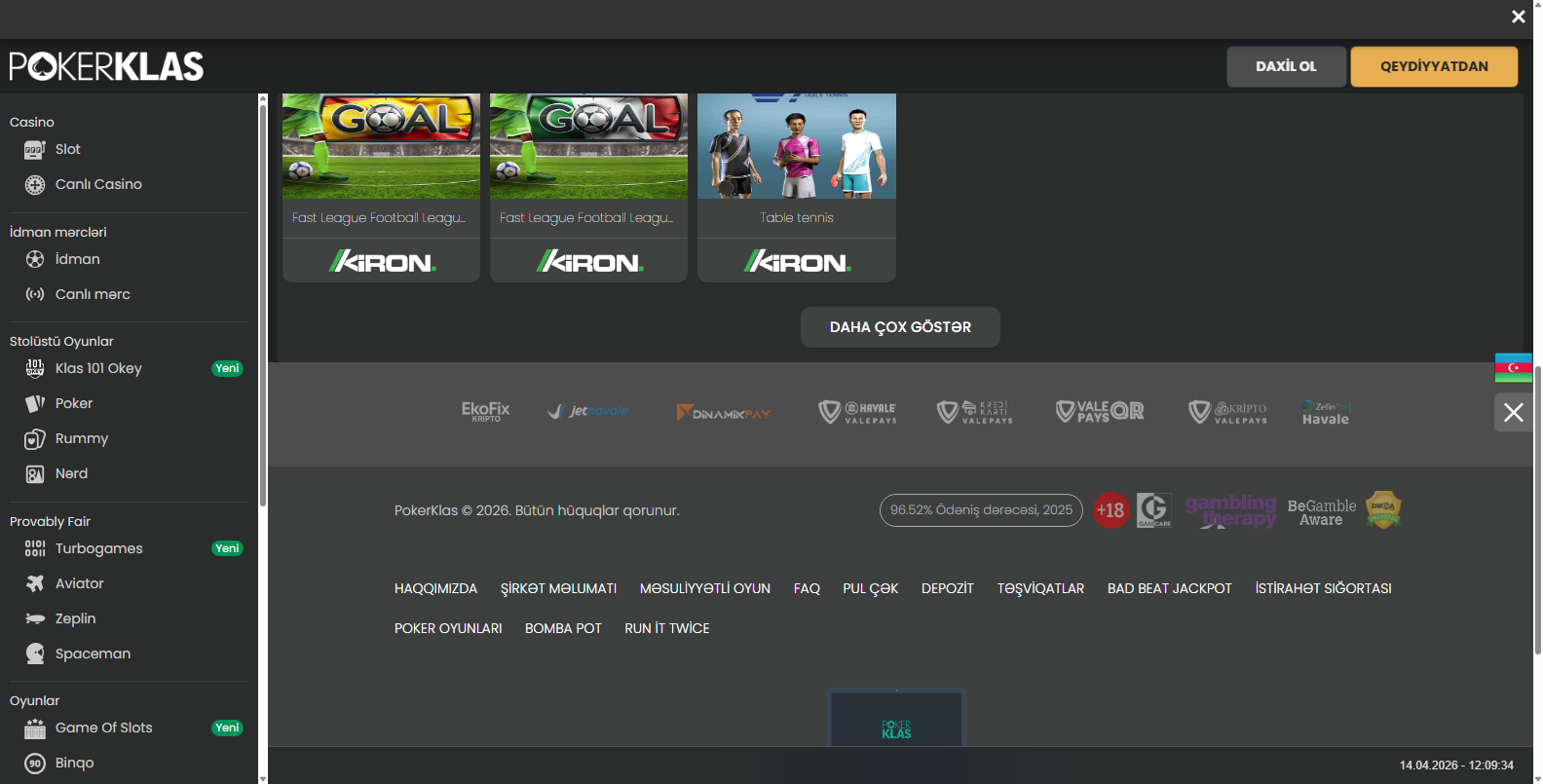Close the side panel with X button

[1513, 412]
